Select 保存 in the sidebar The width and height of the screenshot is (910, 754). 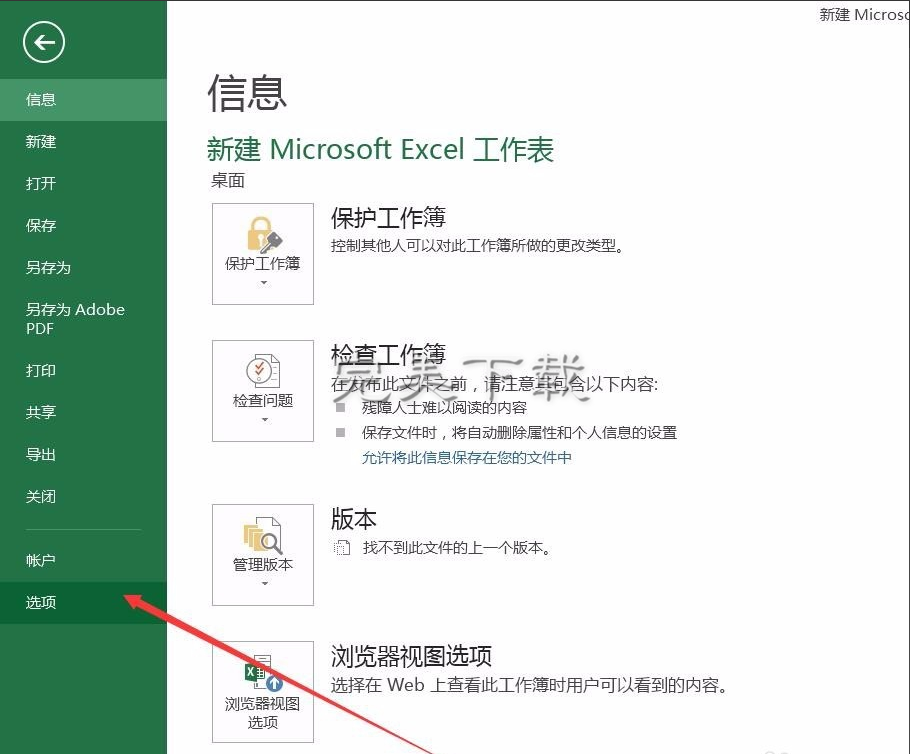(83, 225)
